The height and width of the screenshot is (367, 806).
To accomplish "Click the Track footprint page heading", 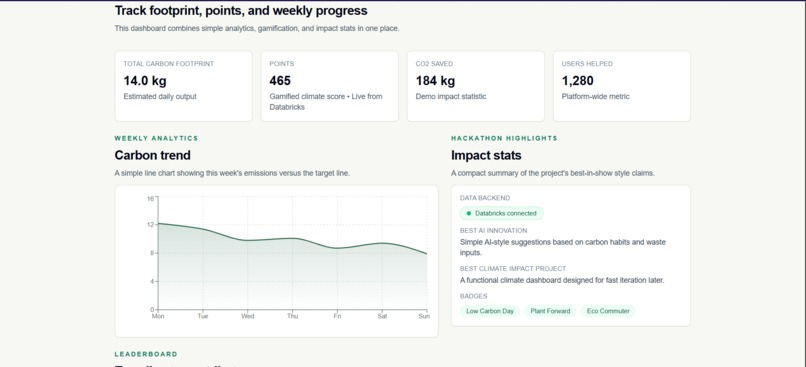I will [x=241, y=10].
